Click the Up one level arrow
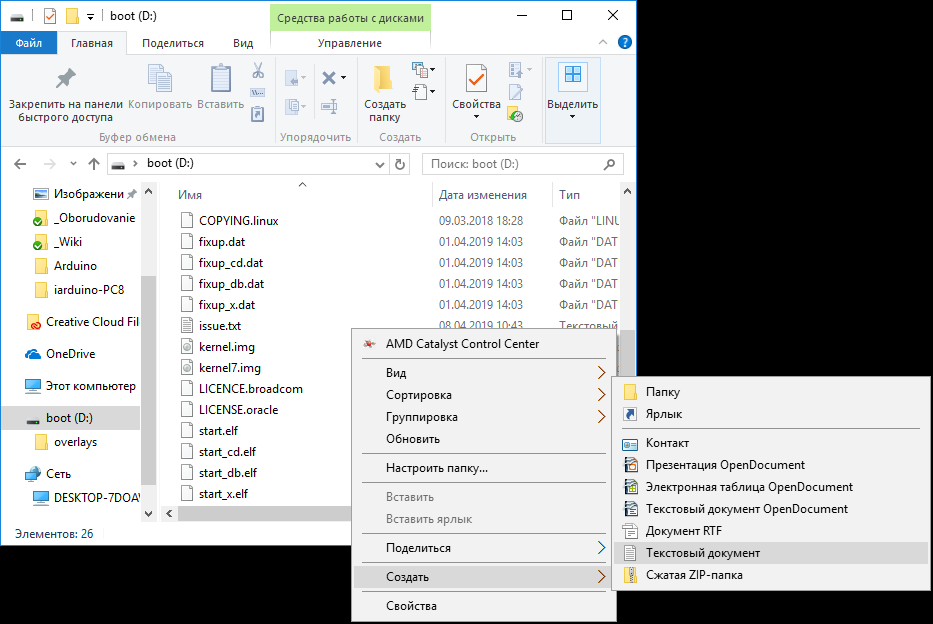Screen dimensions: 933x624 [93, 164]
